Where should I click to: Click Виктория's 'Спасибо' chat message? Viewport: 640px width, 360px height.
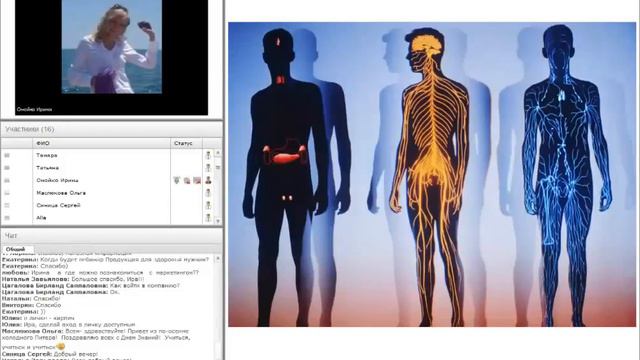tap(31, 305)
